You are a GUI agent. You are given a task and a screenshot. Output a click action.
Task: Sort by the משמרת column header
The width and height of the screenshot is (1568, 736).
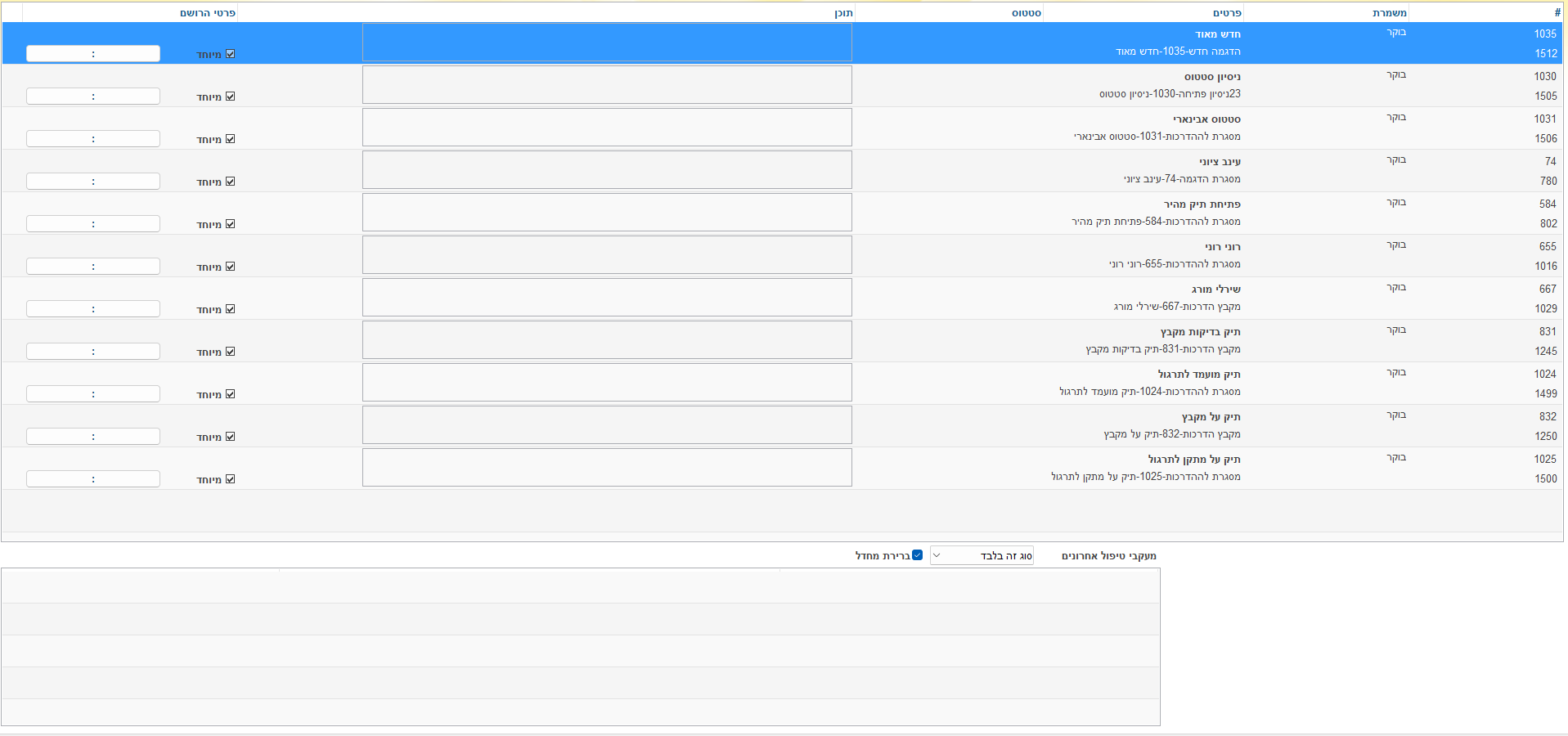tap(1389, 12)
